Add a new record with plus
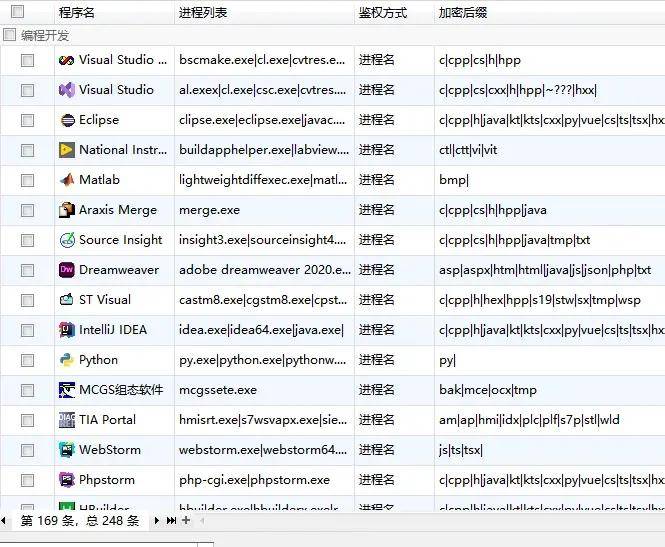 [x=186, y=520]
